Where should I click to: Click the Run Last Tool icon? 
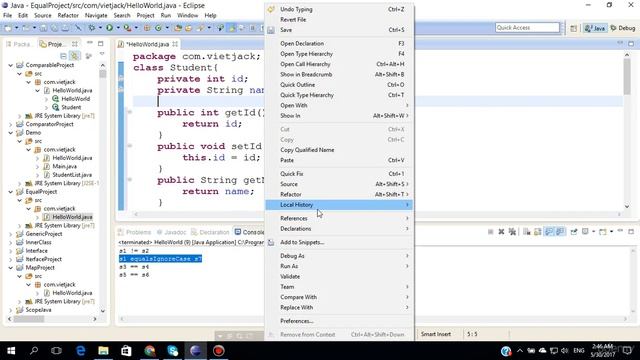click(x=127, y=28)
